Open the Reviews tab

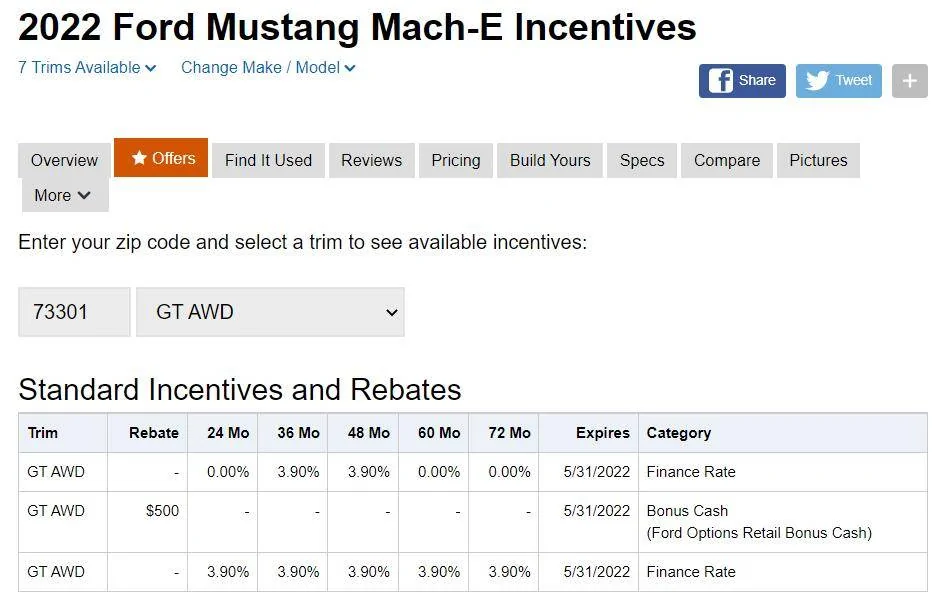pyautogui.click(x=371, y=160)
